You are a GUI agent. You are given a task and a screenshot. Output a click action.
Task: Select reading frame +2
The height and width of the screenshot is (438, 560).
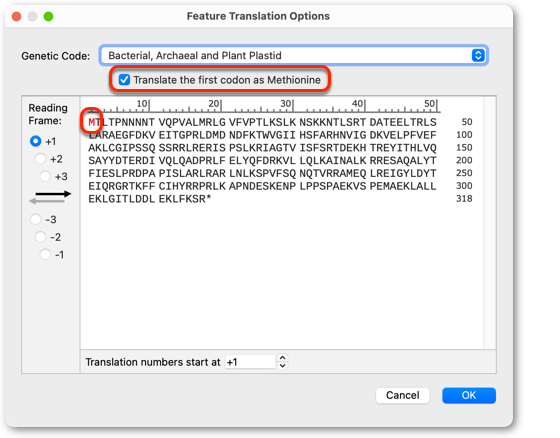click(40, 159)
